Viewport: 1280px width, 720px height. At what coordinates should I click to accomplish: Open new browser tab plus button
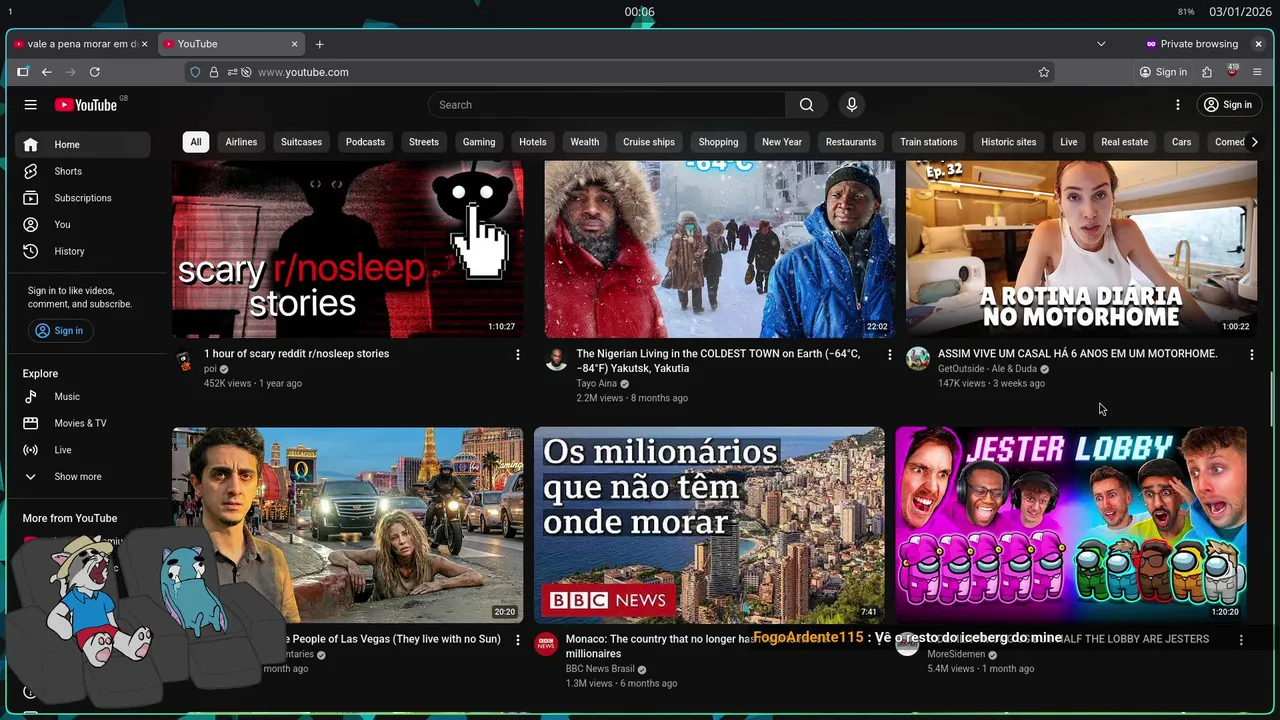(320, 44)
